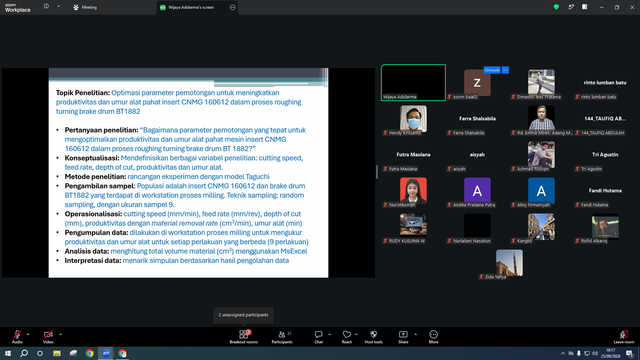Click phone call icon in title bar
Image resolution: width=640 pixels, height=360 pixels.
571,7
